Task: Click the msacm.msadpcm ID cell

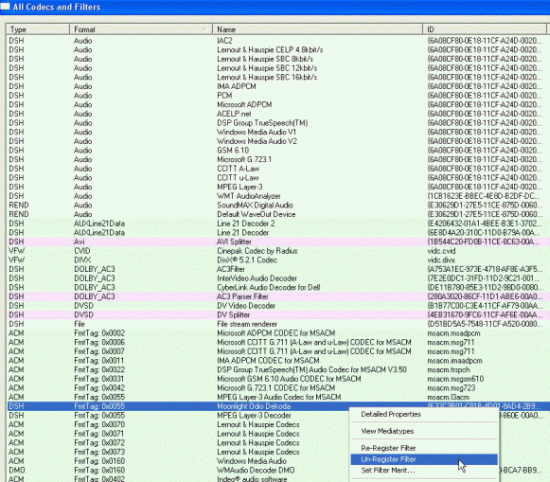Action: pos(454,333)
